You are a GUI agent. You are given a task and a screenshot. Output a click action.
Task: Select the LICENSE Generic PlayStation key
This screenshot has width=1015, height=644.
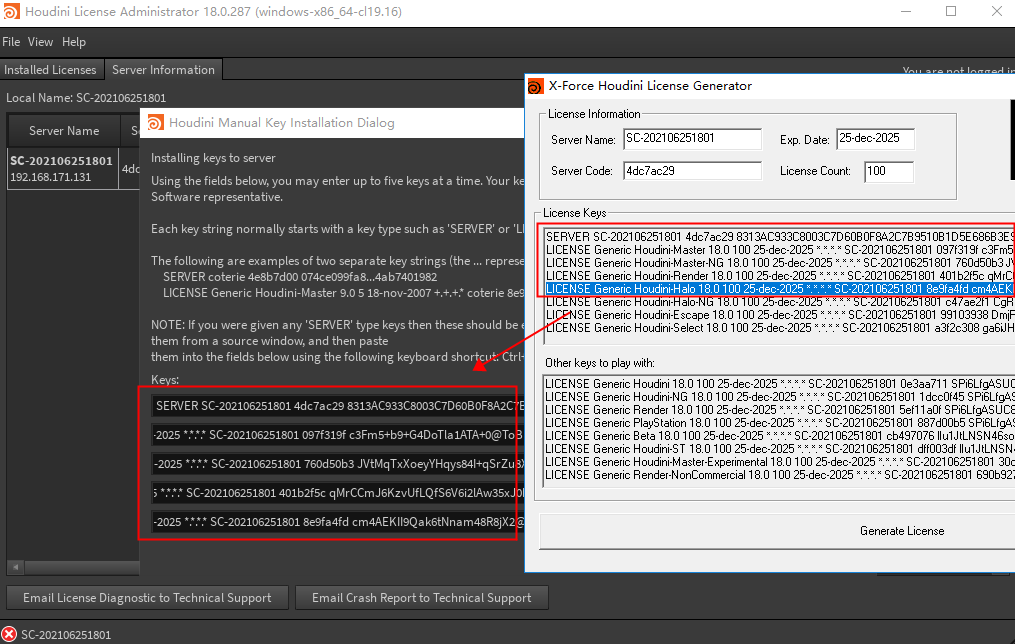coord(779,423)
